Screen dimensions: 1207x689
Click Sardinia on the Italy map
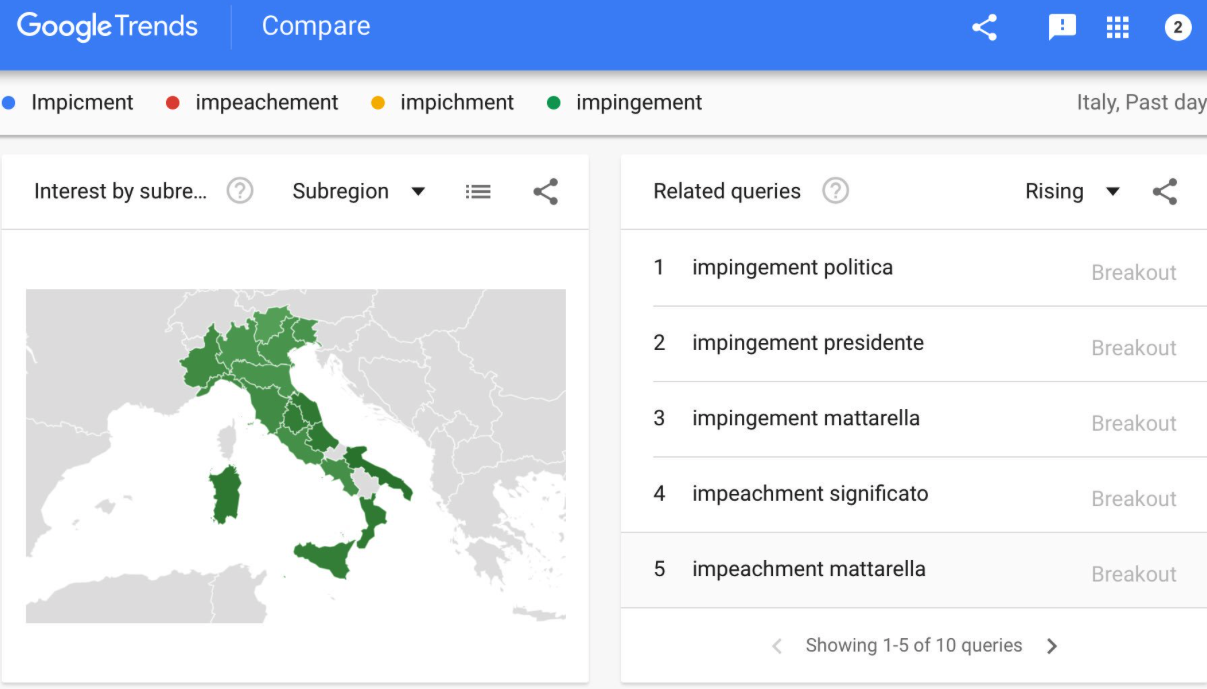coord(225,493)
